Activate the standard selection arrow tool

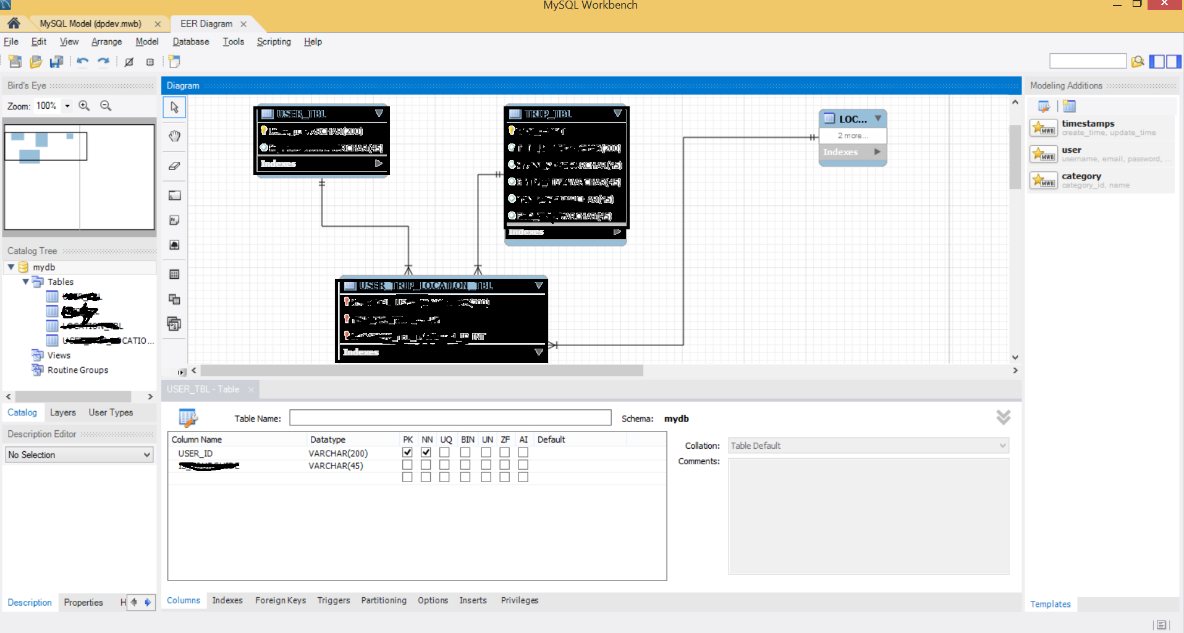(x=174, y=107)
